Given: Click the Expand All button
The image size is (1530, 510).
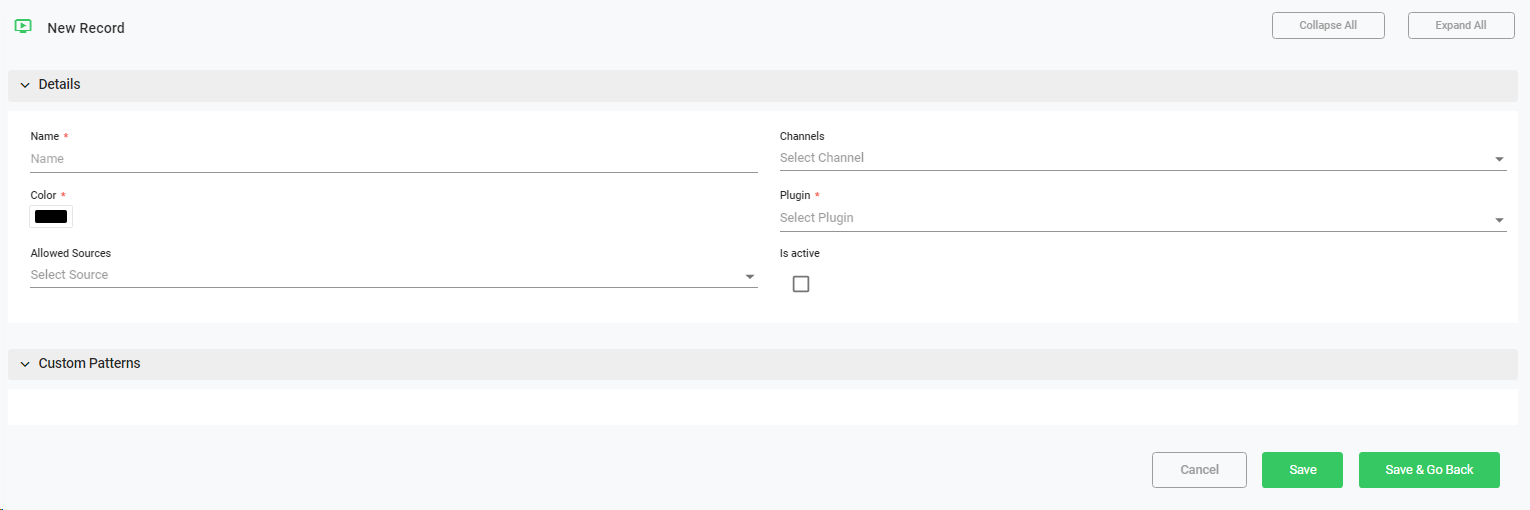Looking at the screenshot, I should (x=1460, y=26).
